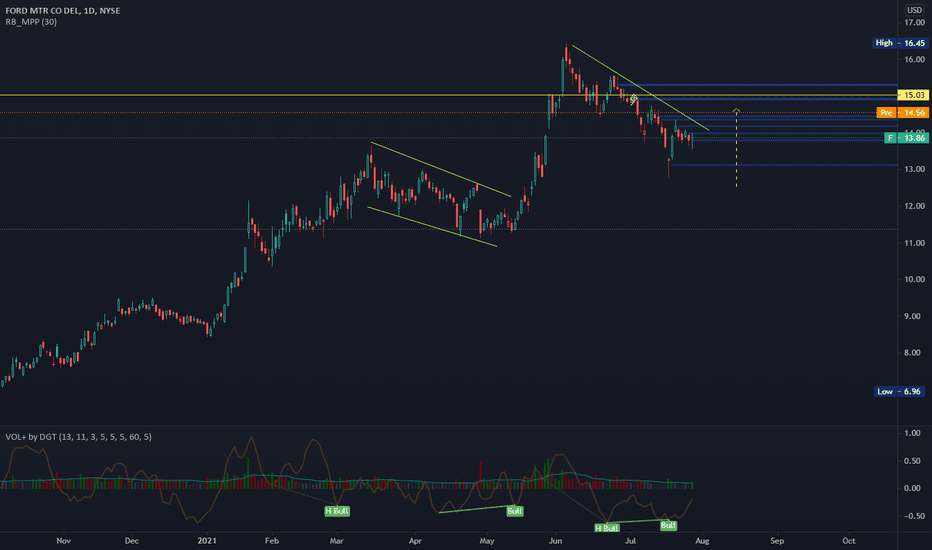Click the green F 13.86 price tag
Viewport: 932px width, 550px height.
click(x=906, y=138)
